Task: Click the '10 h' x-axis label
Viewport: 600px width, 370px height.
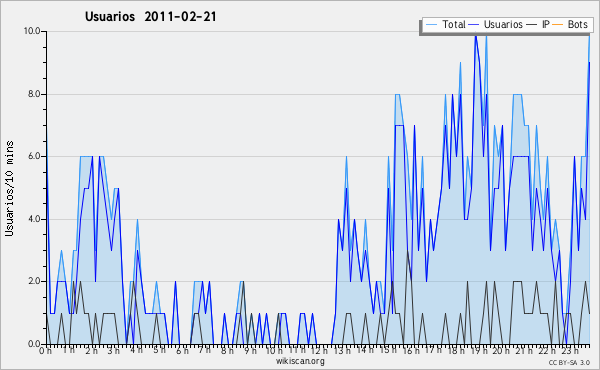Action: (274, 350)
